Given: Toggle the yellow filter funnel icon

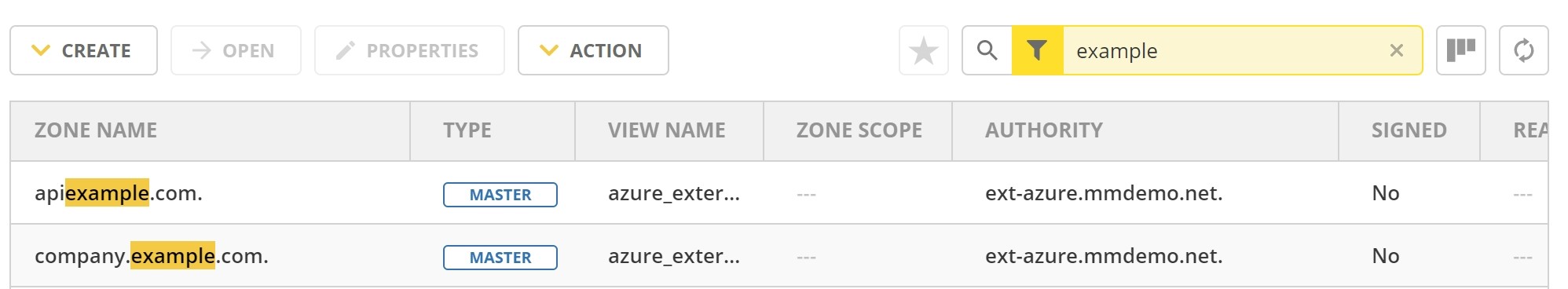Looking at the screenshot, I should pyautogui.click(x=1037, y=50).
